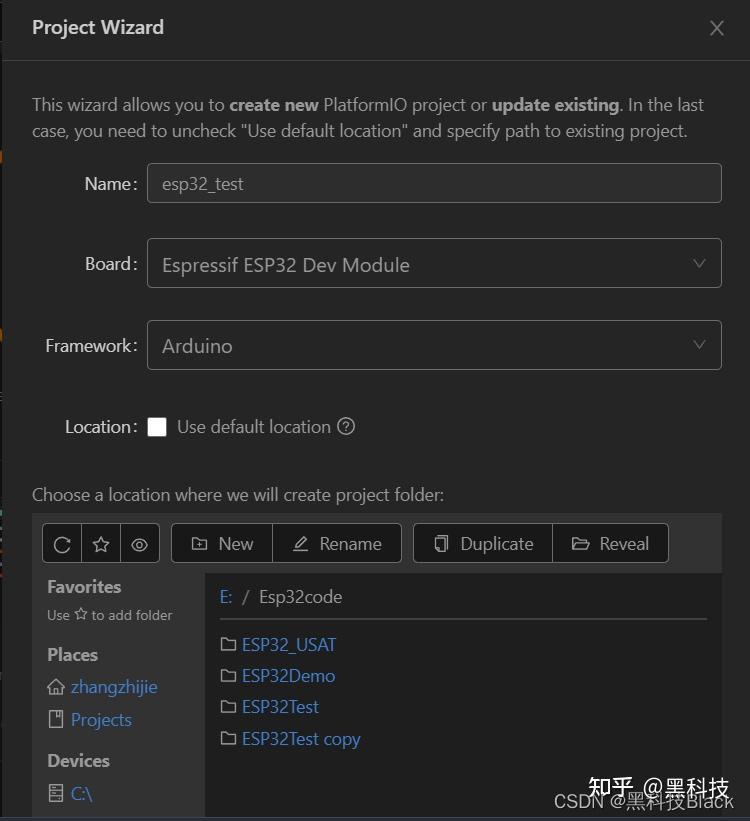Navigate to E: in the breadcrumb path

click(226, 595)
